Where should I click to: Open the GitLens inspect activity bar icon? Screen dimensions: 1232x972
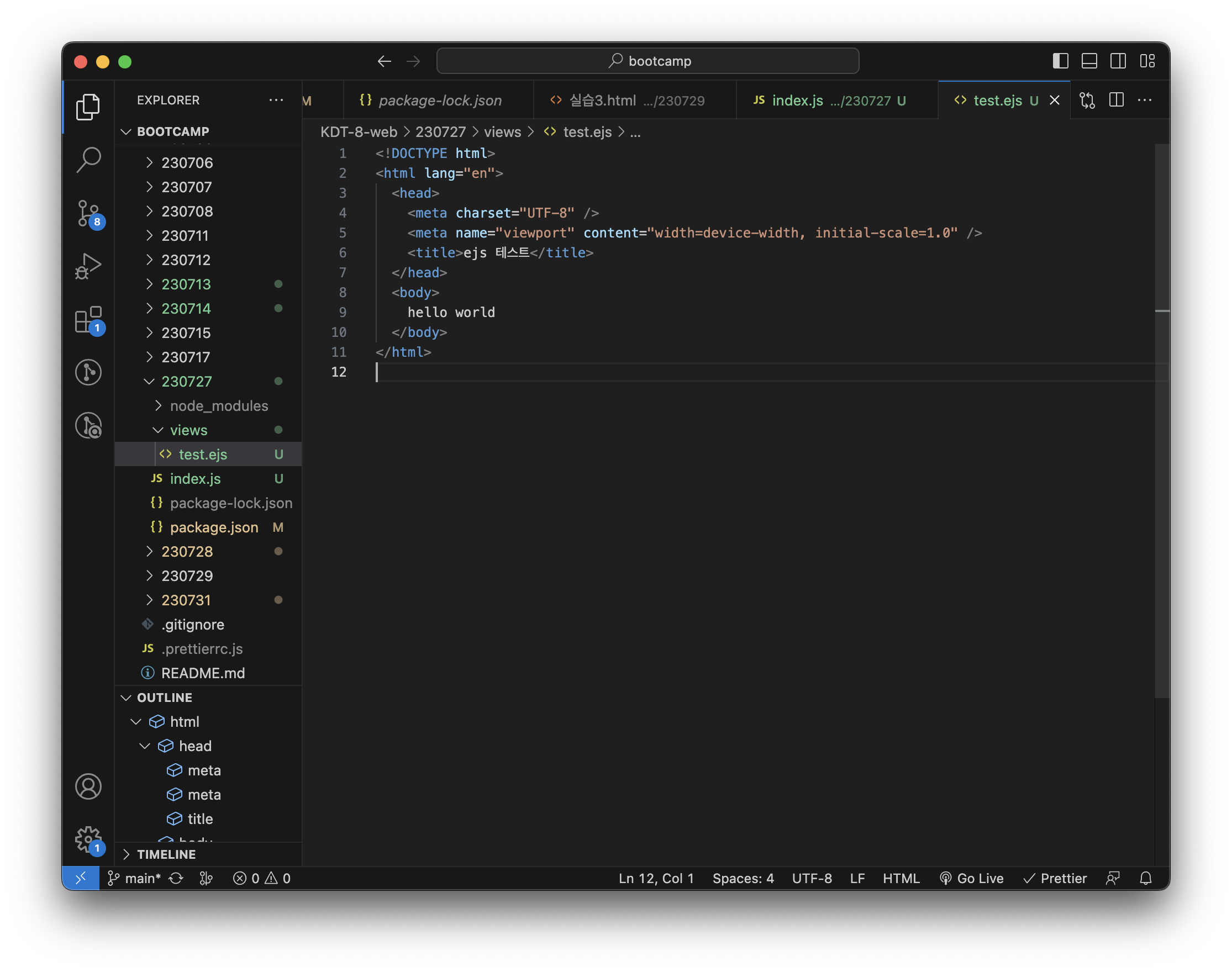88,426
